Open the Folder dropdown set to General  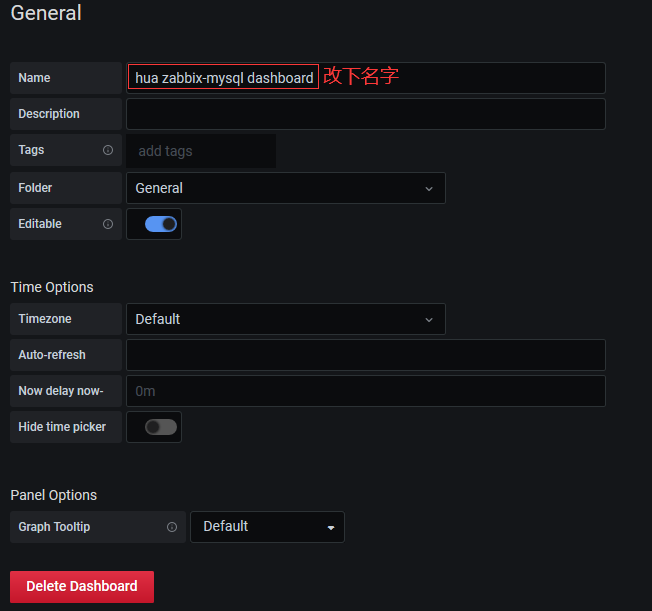point(286,188)
